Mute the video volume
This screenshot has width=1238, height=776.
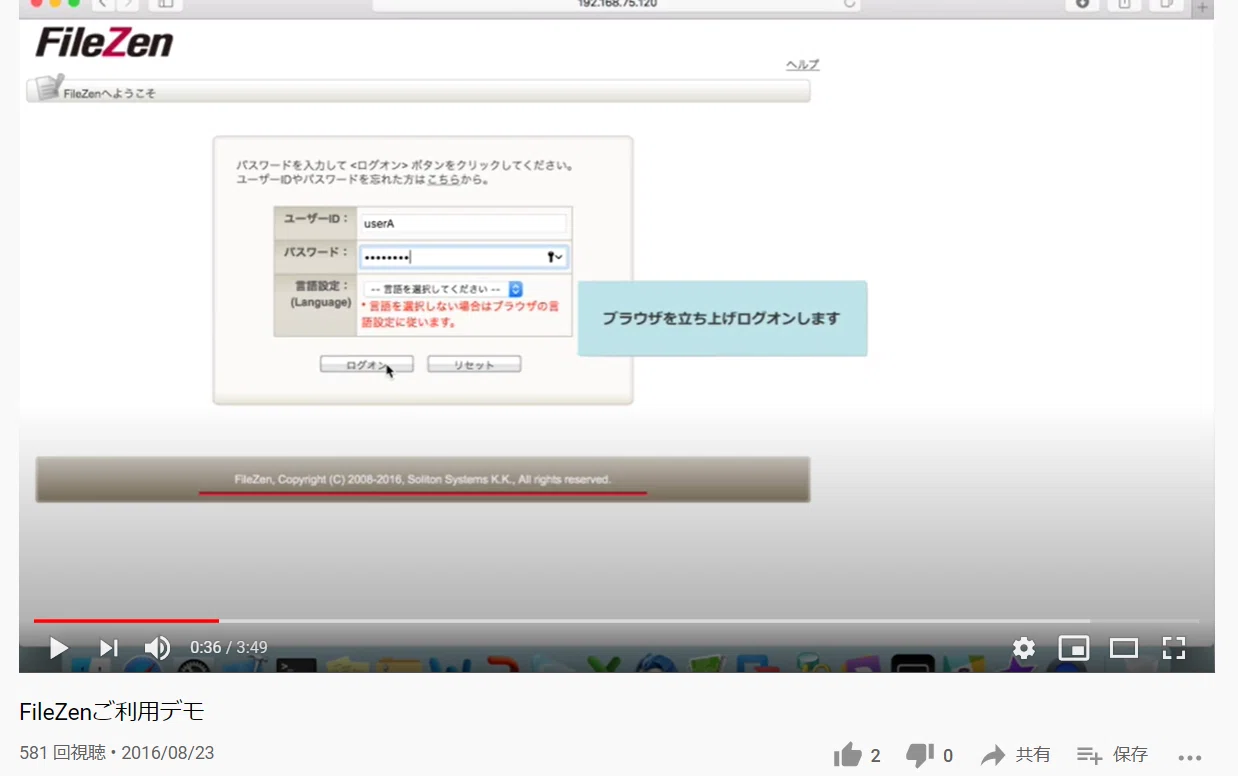tap(157, 648)
